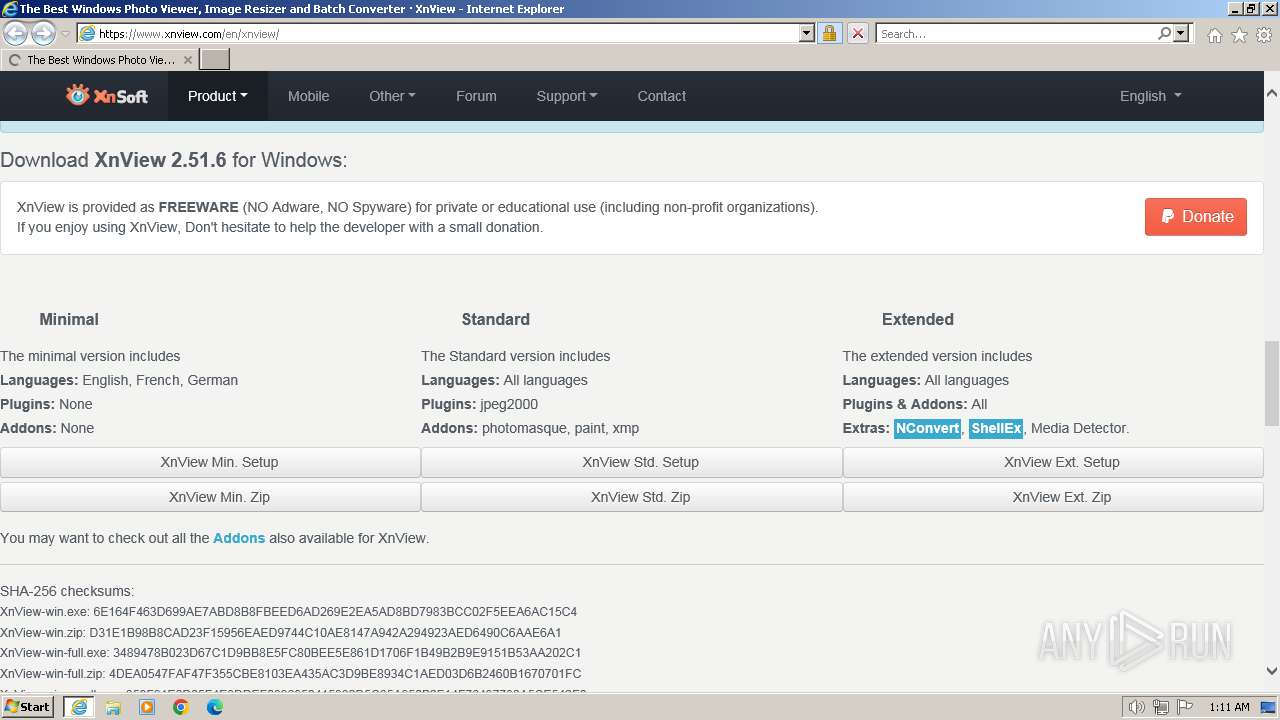Image resolution: width=1280 pixels, height=720 pixels.
Task: Go to the browser Home icon
Action: pyautogui.click(x=1214, y=35)
